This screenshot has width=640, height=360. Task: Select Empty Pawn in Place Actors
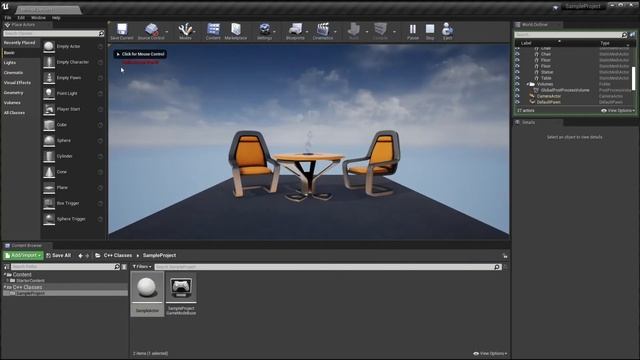click(73, 78)
